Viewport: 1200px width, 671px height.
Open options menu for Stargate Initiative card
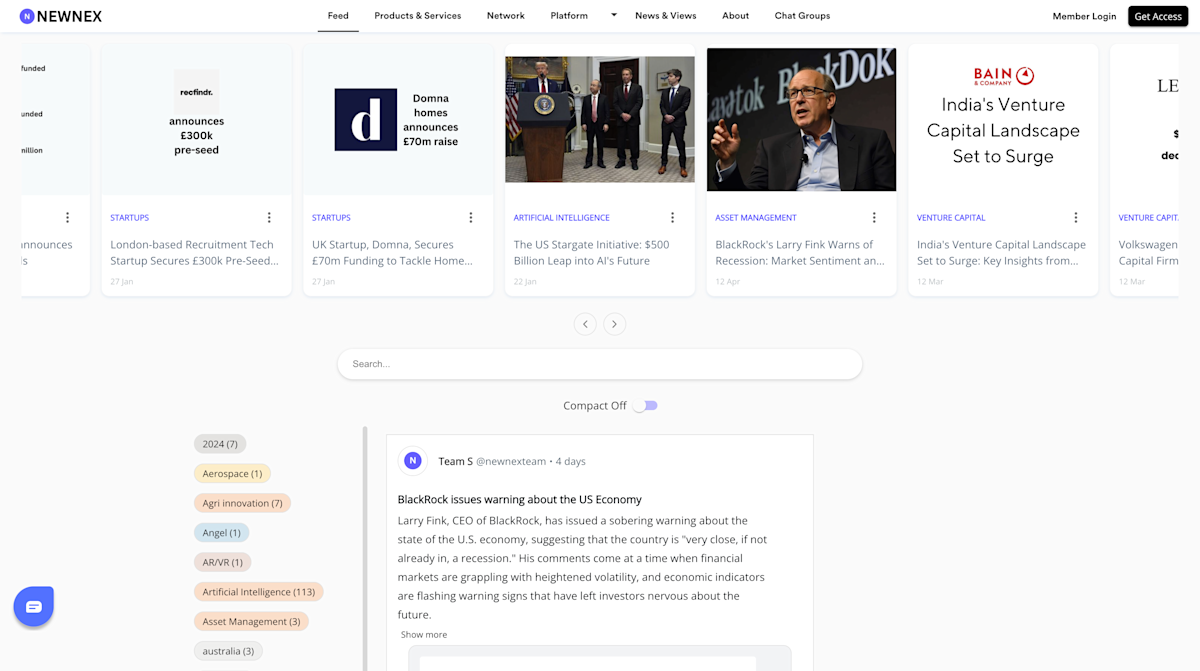coord(672,218)
